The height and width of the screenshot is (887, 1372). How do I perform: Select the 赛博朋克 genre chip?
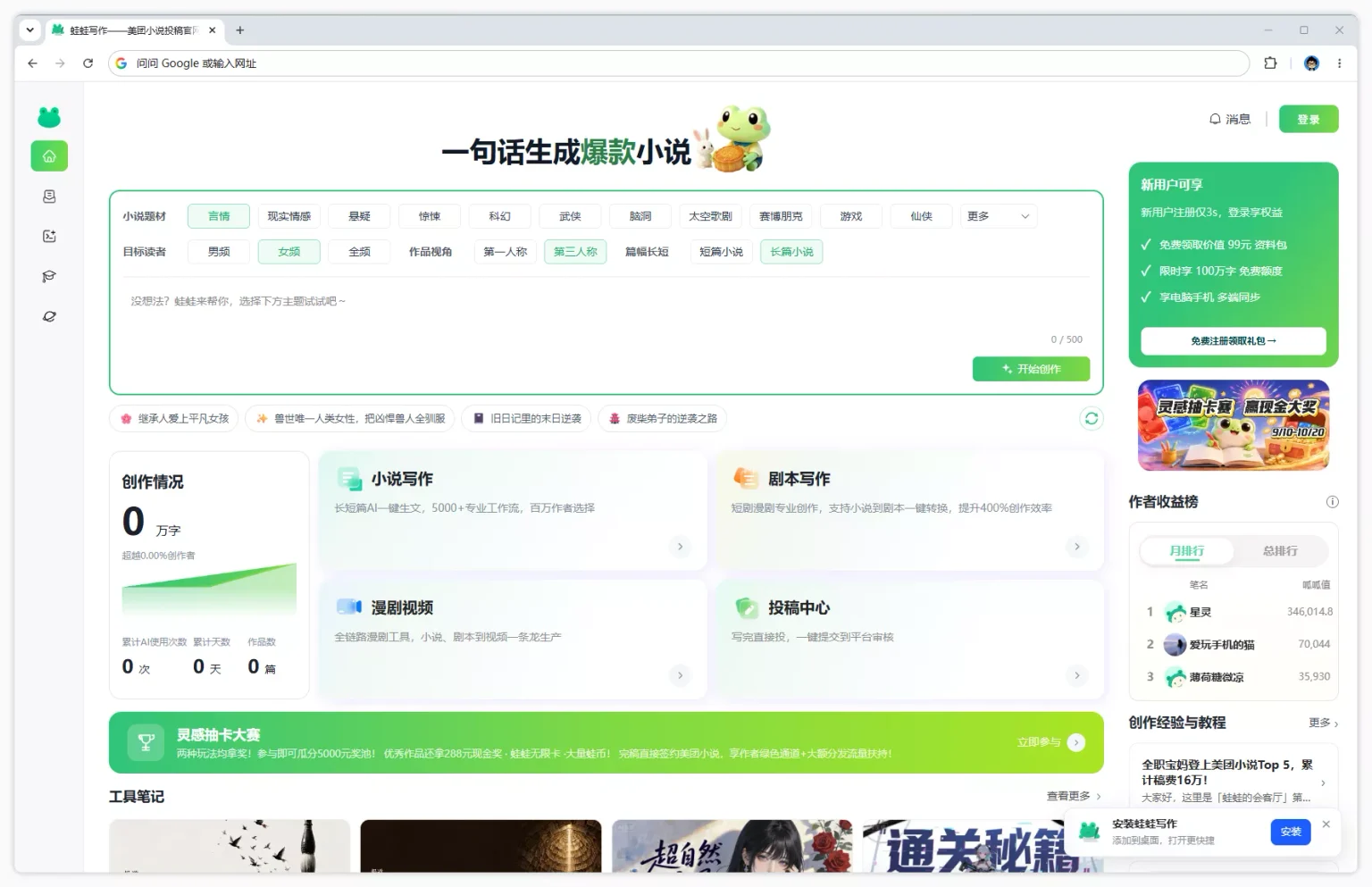pyautogui.click(x=781, y=216)
